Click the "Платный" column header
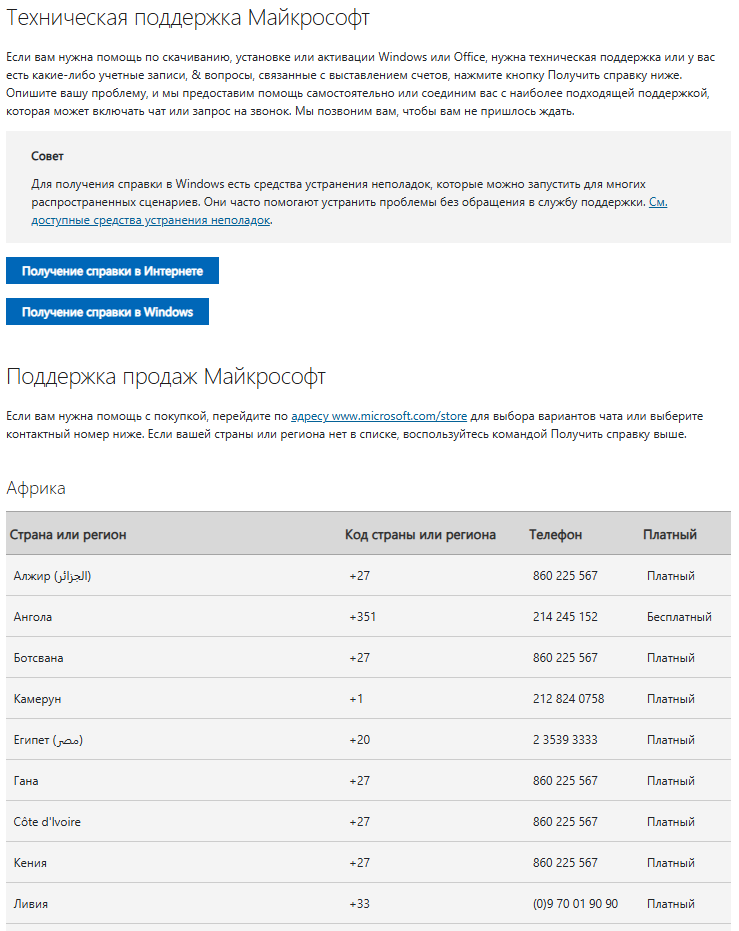This screenshot has height=931, width=739. click(x=670, y=534)
